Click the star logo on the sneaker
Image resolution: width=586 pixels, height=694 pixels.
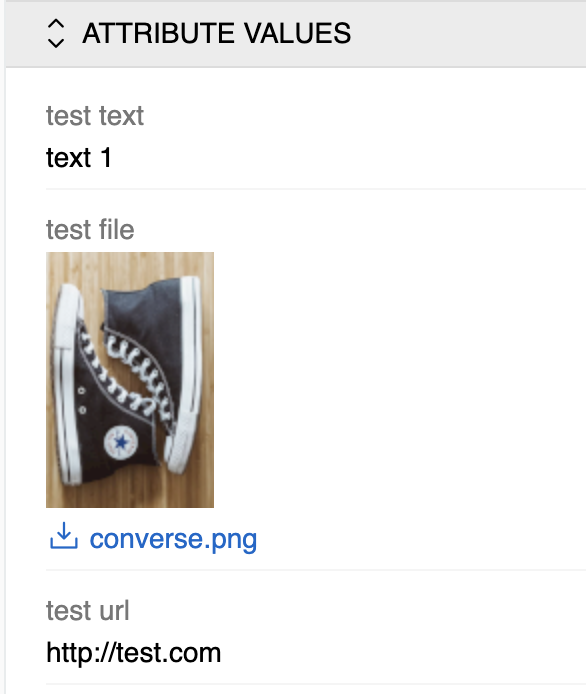click(120, 442)
